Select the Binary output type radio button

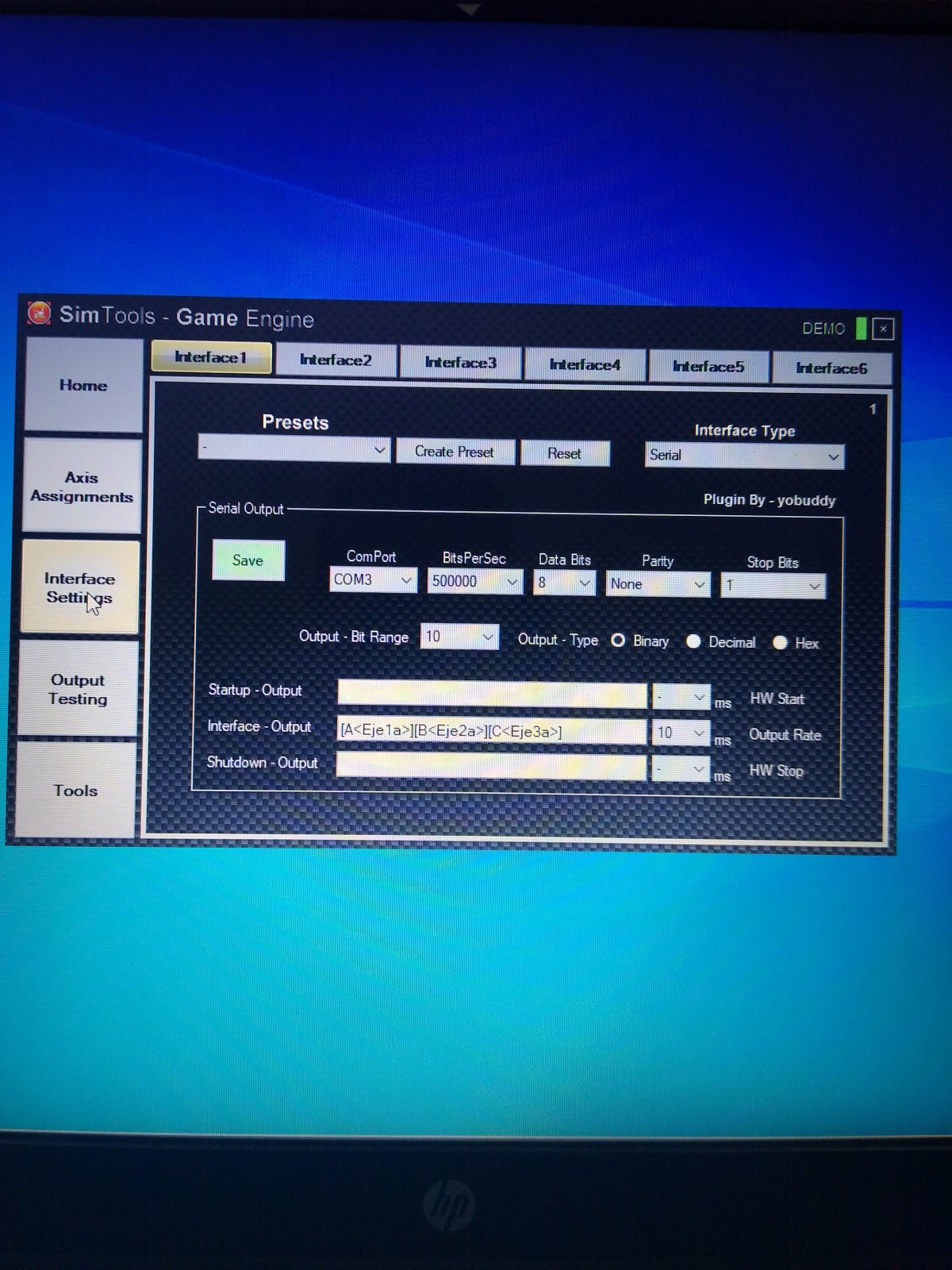[618, 641]
